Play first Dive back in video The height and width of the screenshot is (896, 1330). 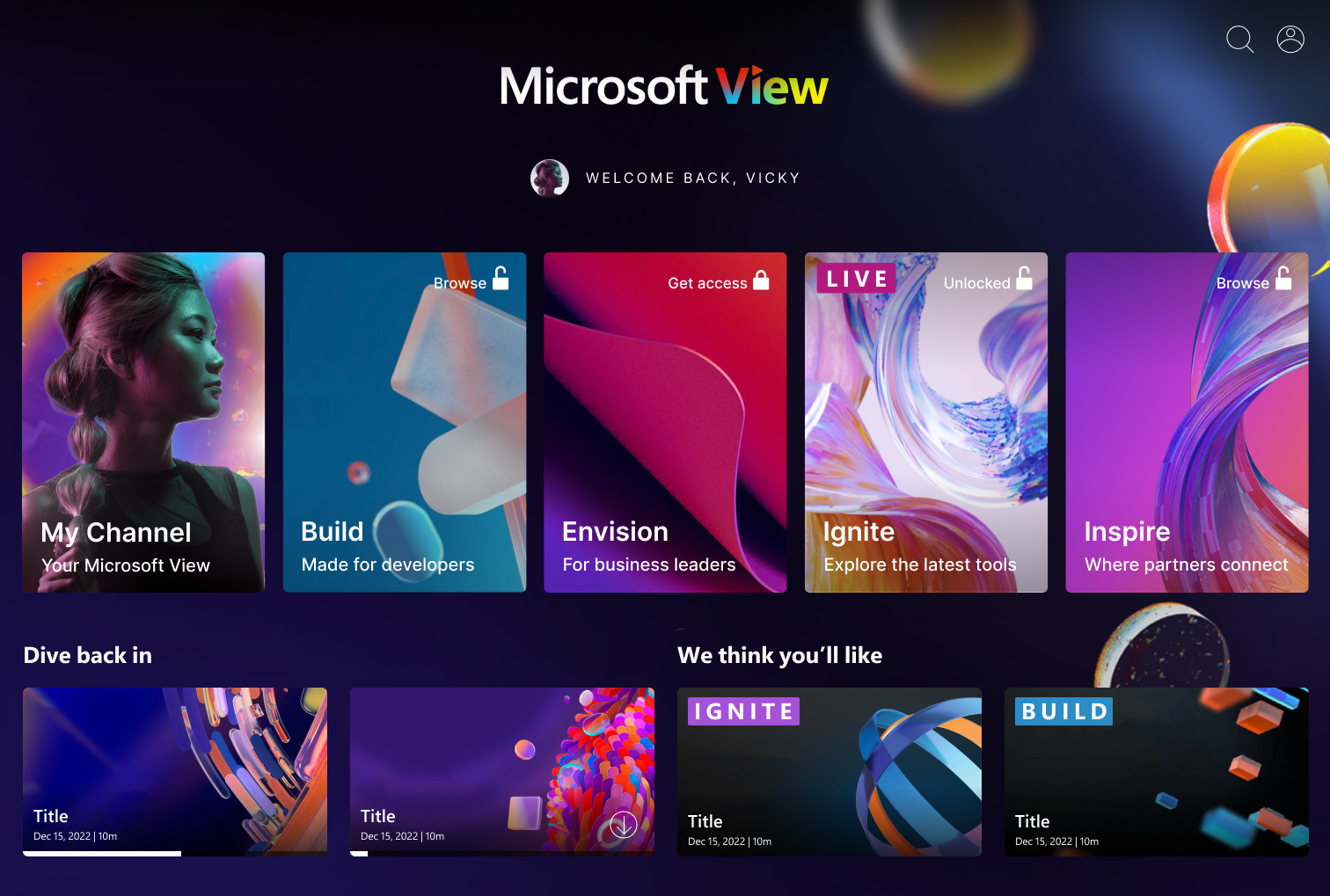click(x=175, y=771)
